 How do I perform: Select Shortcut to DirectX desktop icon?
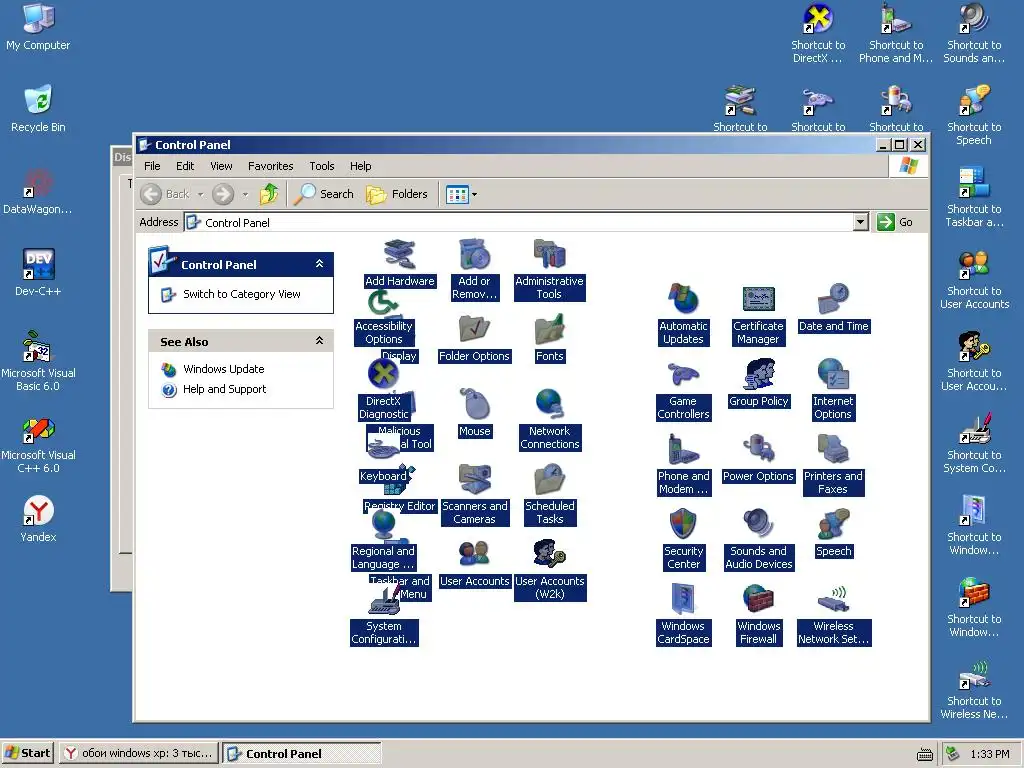pyautogui.click(x=818, y=33)
